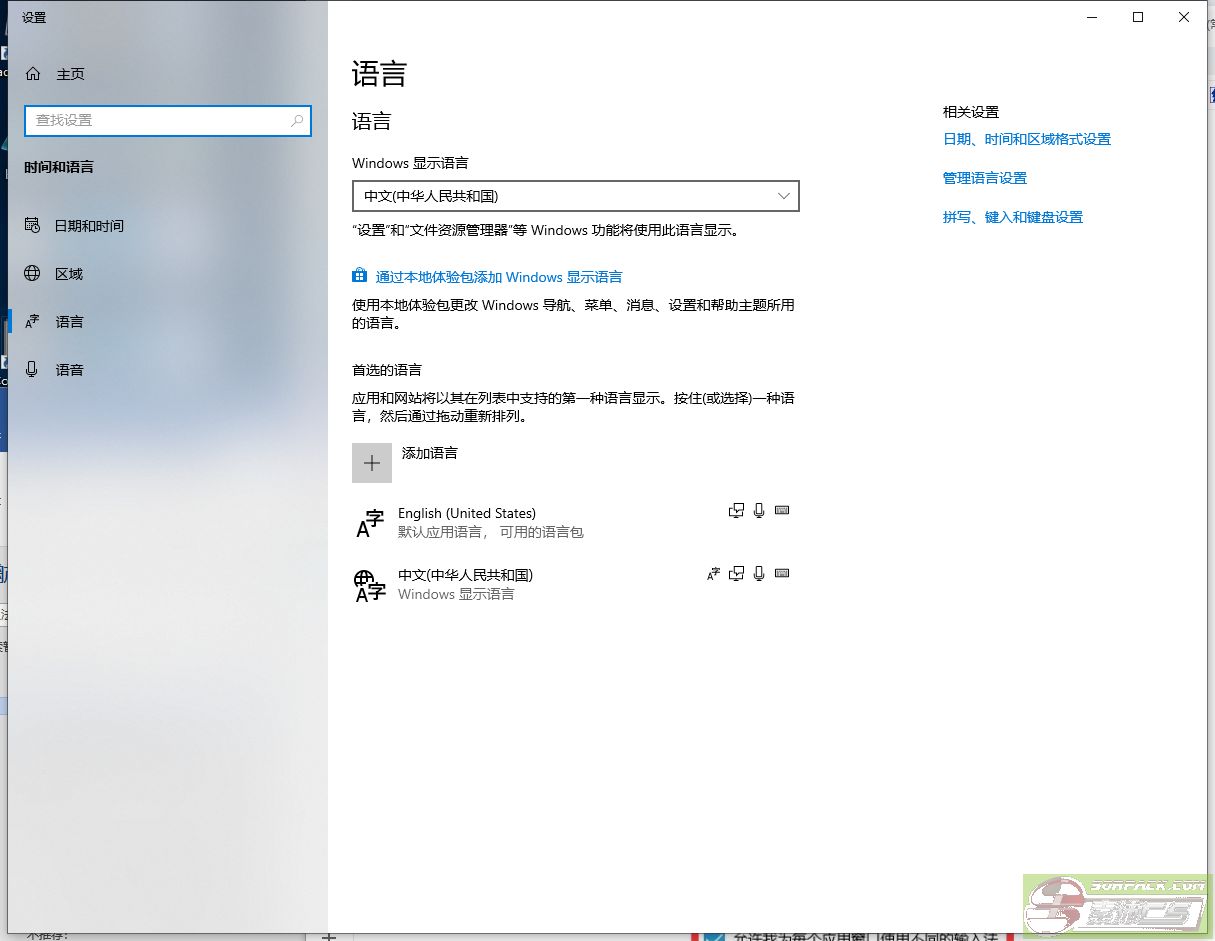Image resolution: width=1215 pixels, height=941 pixels.
Task: Open the 区域 globe icon in the sidebar
Action: coord(33,274)
